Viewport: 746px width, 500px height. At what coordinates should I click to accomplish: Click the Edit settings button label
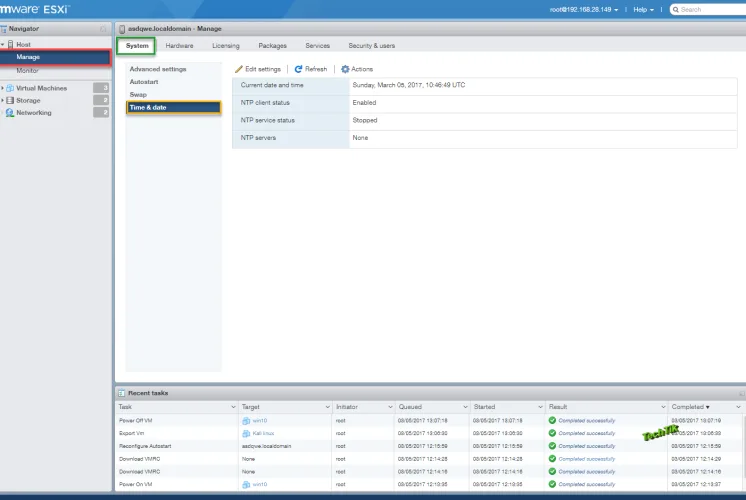point(263,69)
